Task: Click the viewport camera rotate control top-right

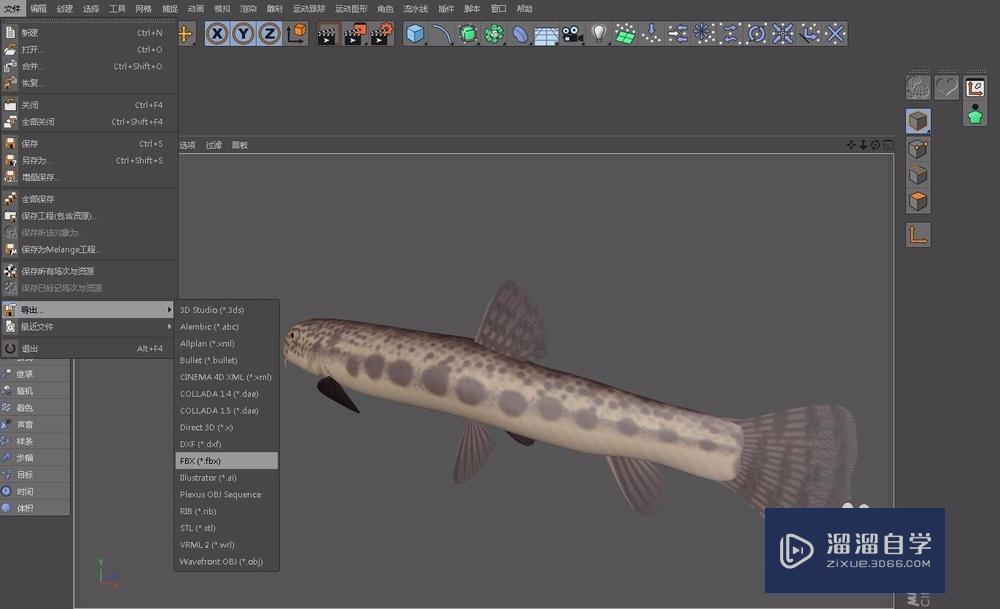Action: pyautogui.click(x=873, y=145)
